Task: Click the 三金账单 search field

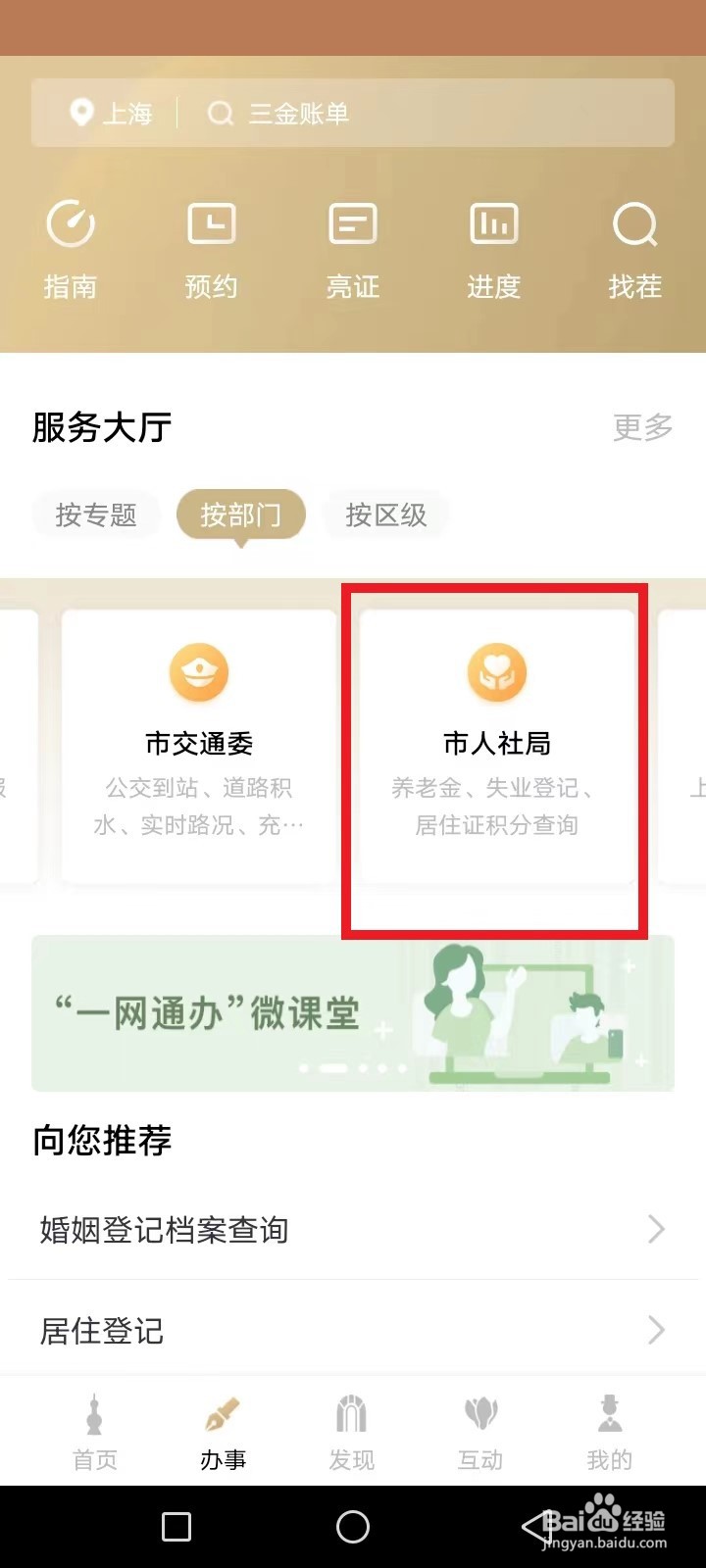Action: pos(431,114)
